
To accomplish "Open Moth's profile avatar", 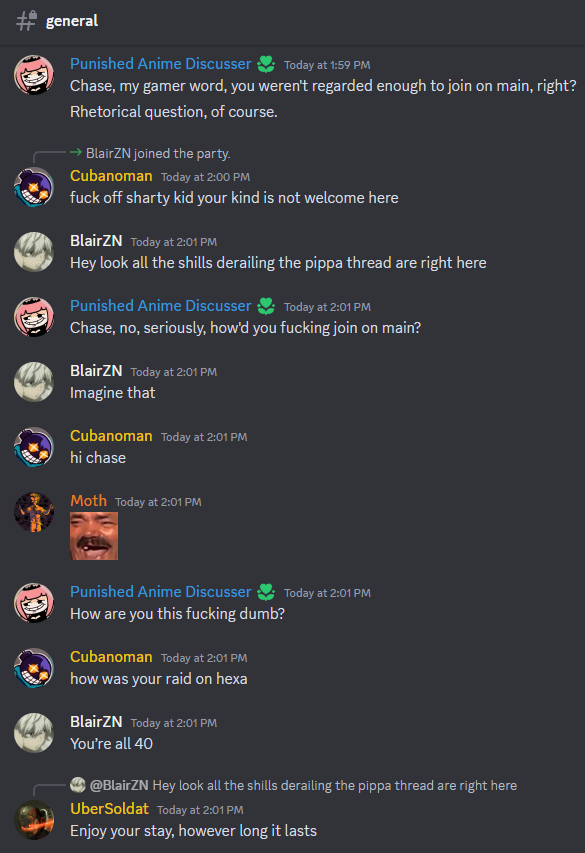I will 34,512.
